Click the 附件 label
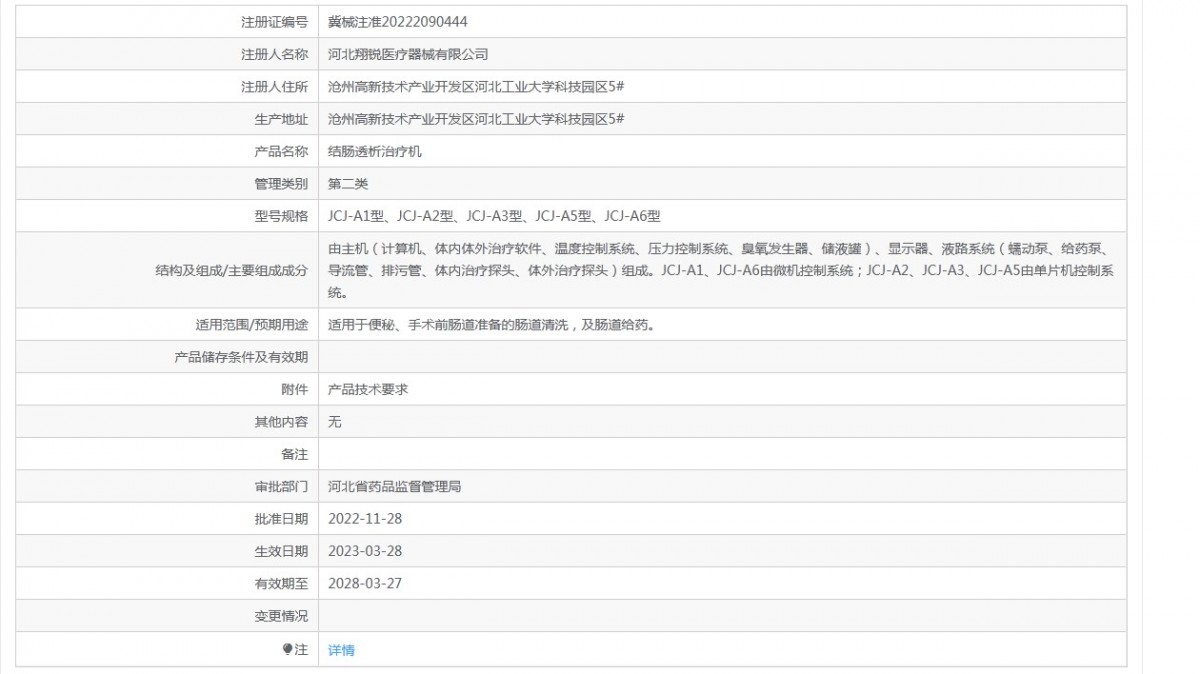The image size is (1200, 674). 295,389
